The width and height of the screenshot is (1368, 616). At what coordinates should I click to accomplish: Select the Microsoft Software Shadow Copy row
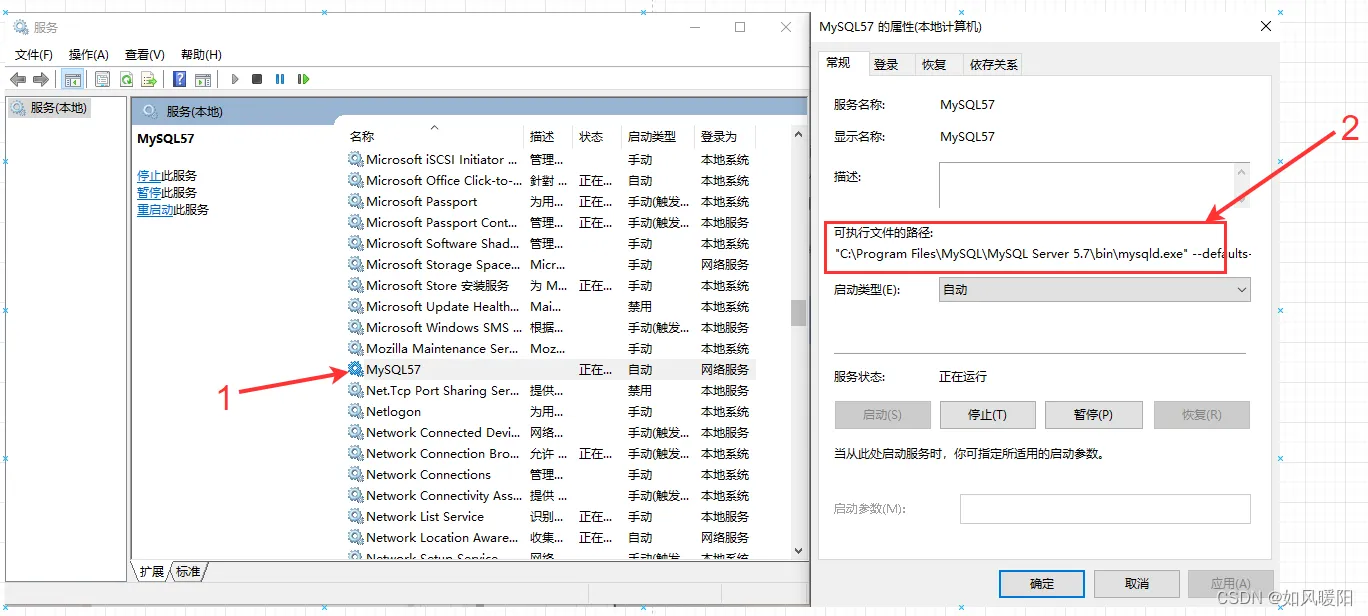pos(550,244)
